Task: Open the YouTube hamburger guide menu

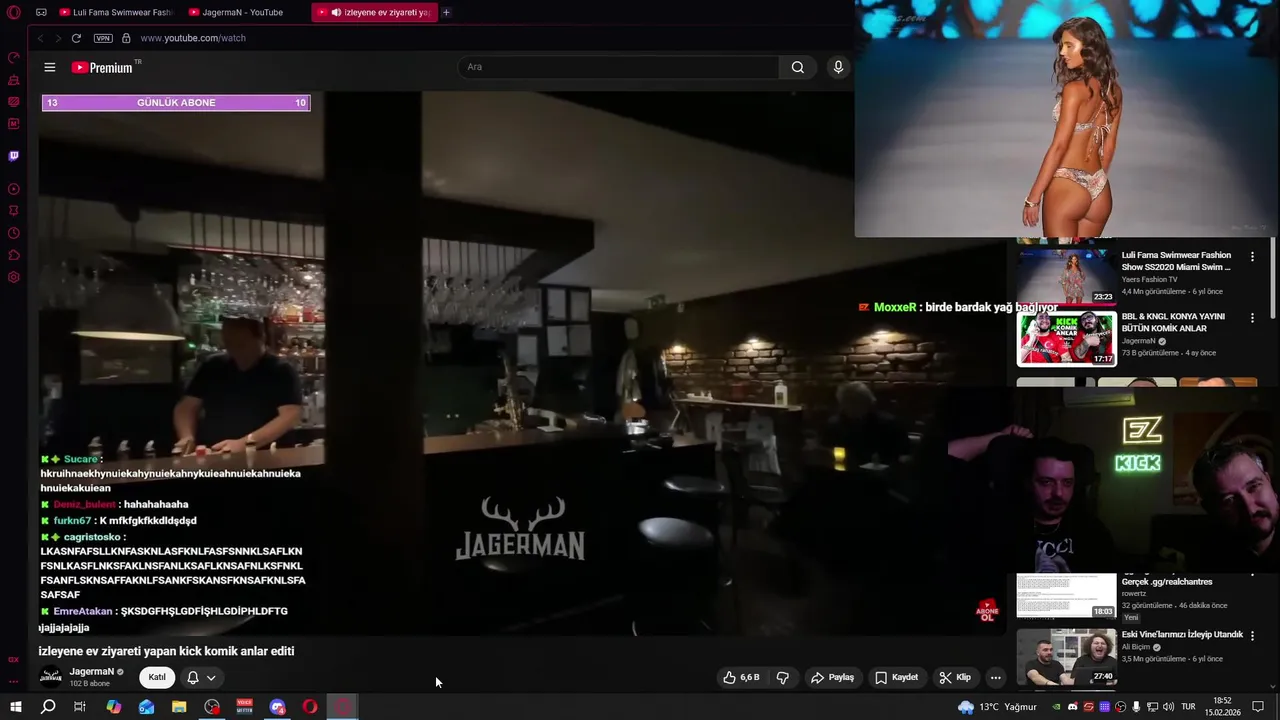Action: pyautogui.click(x=50, y=67)
